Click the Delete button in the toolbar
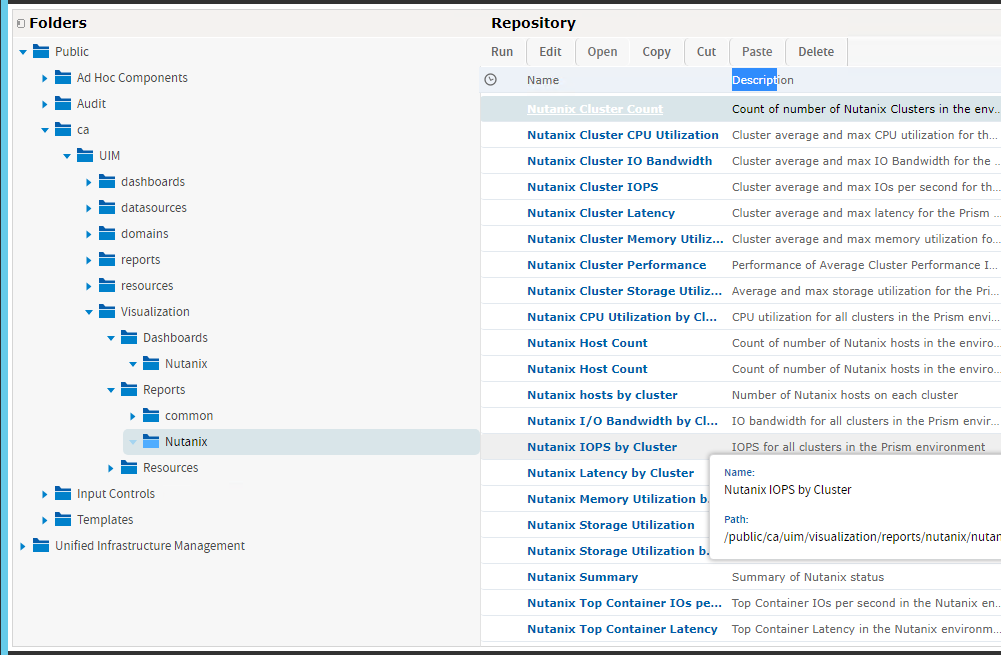Screen dimensions: 1001x655 click(815, 51)
